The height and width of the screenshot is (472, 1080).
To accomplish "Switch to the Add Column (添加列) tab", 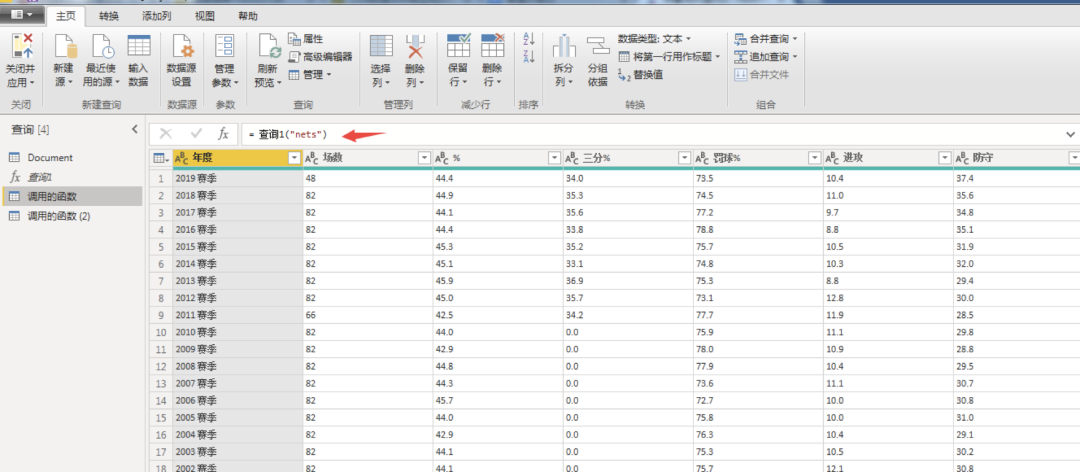I will 156,16.
